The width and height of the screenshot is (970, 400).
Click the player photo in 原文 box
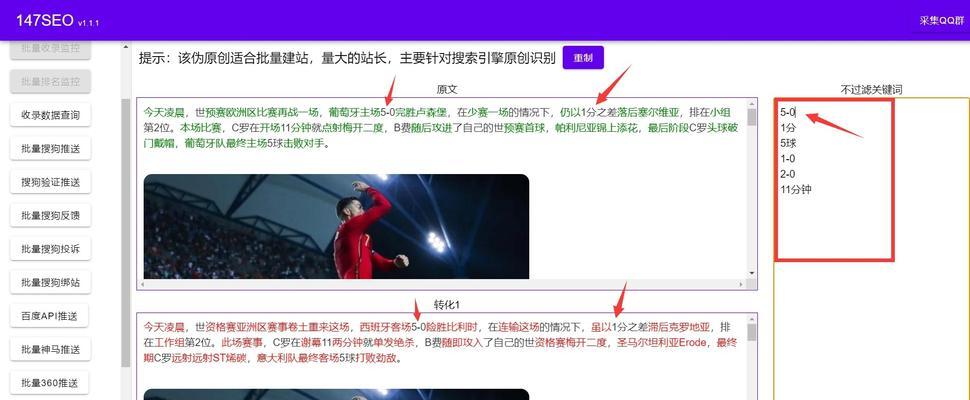pyautogui.click(x=337, y=226)
